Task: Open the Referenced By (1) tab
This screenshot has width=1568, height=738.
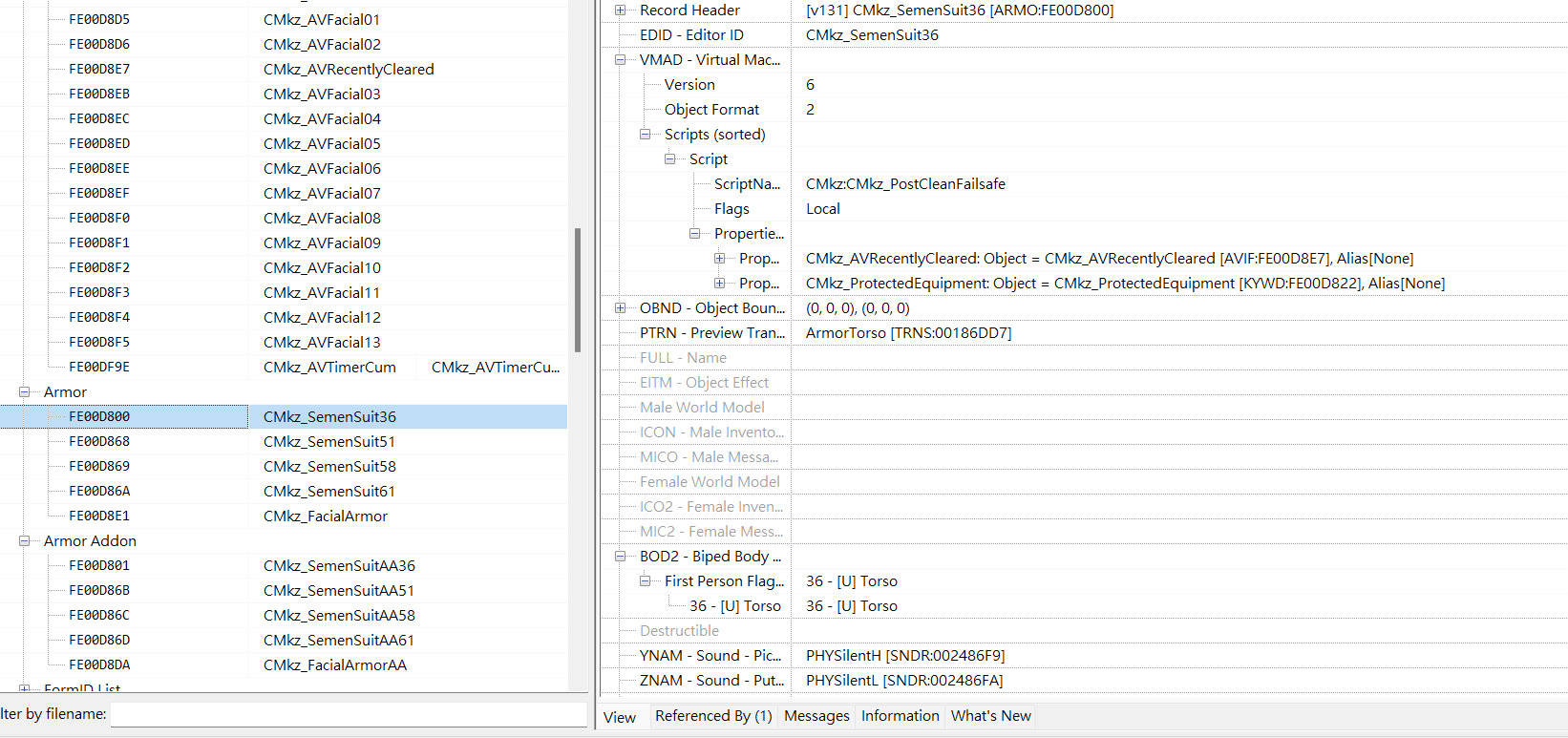Action: point(713,716)
